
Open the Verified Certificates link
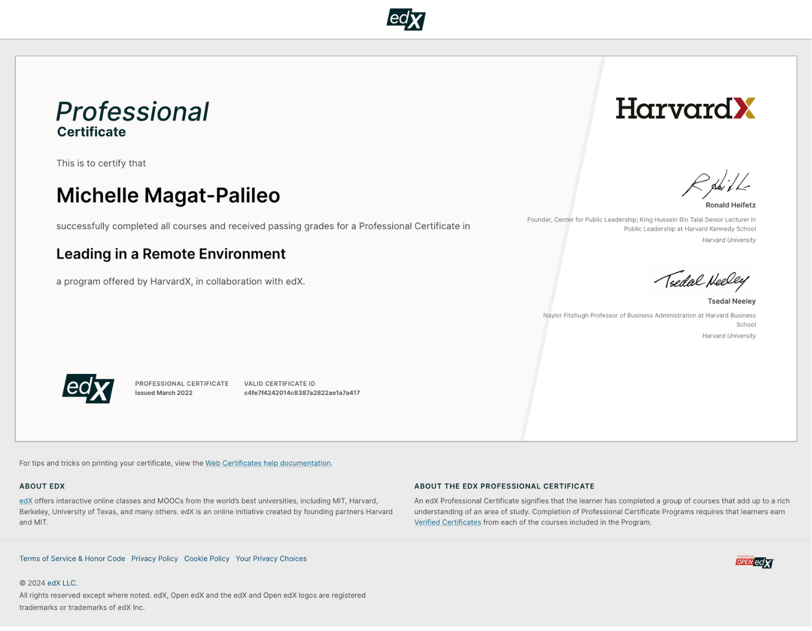[x=447, y=522]
